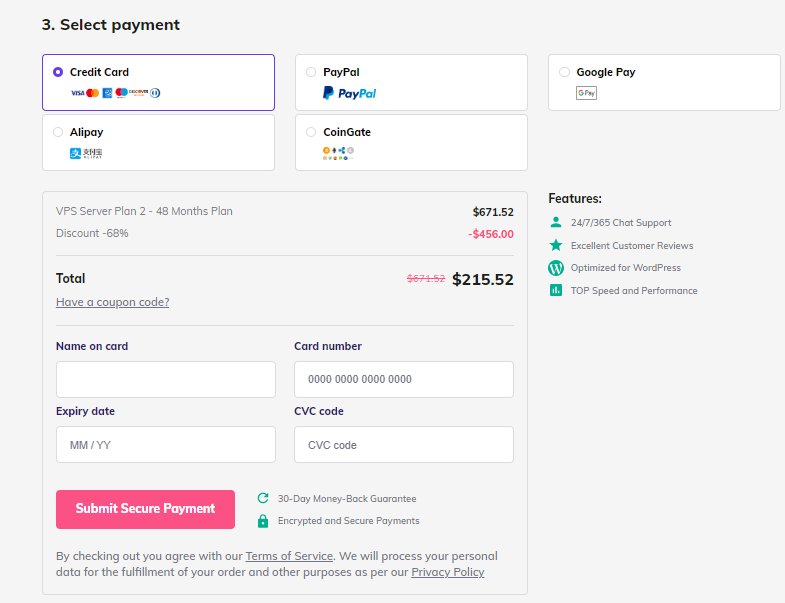Choose PayPal as payment method
The image size is (785, 603).
pos(311,72)
